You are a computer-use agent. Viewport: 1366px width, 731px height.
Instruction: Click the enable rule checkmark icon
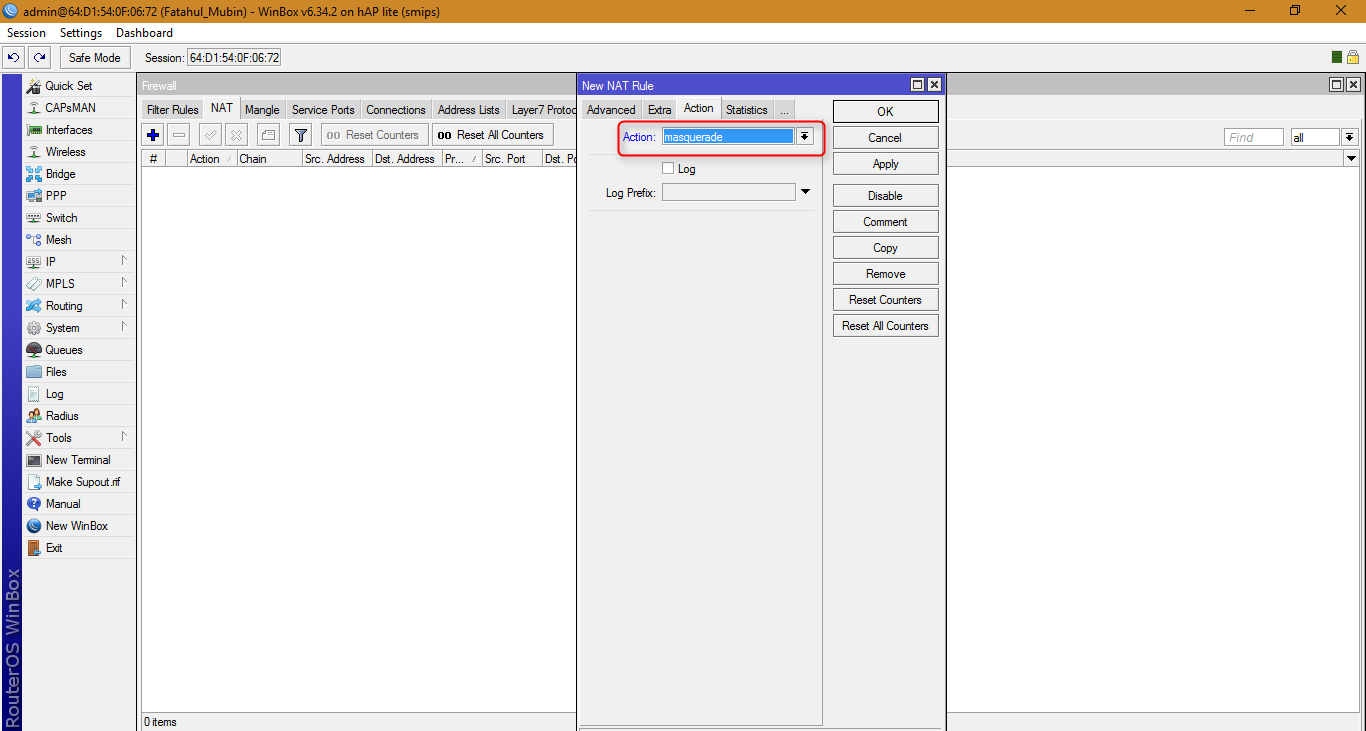[x=210, y=134]
